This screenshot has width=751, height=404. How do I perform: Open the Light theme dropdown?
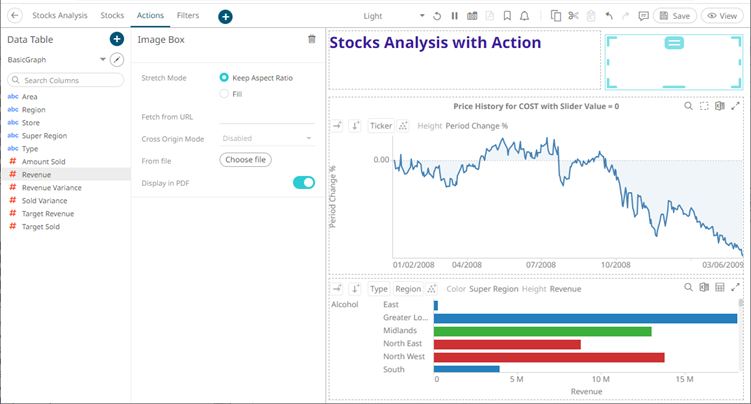393,16
